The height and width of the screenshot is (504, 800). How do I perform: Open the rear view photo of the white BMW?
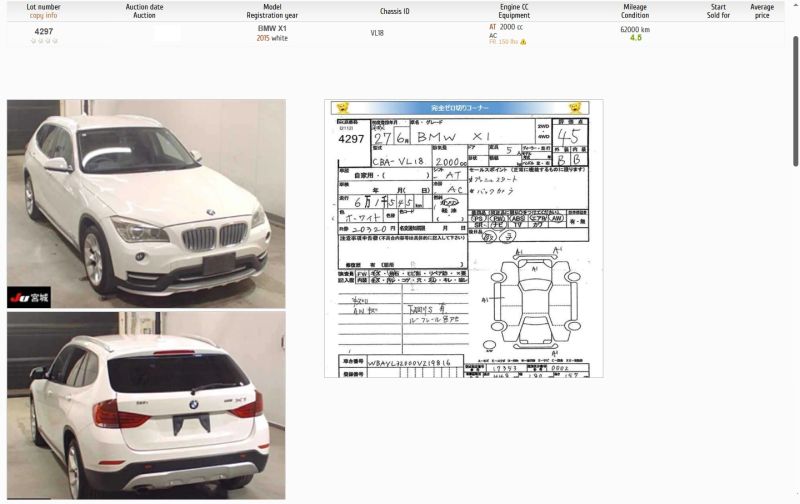(146, 405)
